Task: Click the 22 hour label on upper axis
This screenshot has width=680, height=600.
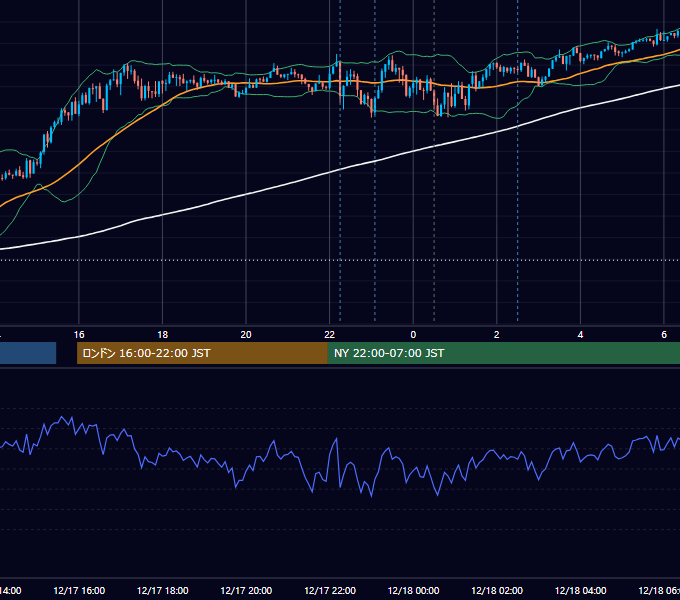Action: 330,335
